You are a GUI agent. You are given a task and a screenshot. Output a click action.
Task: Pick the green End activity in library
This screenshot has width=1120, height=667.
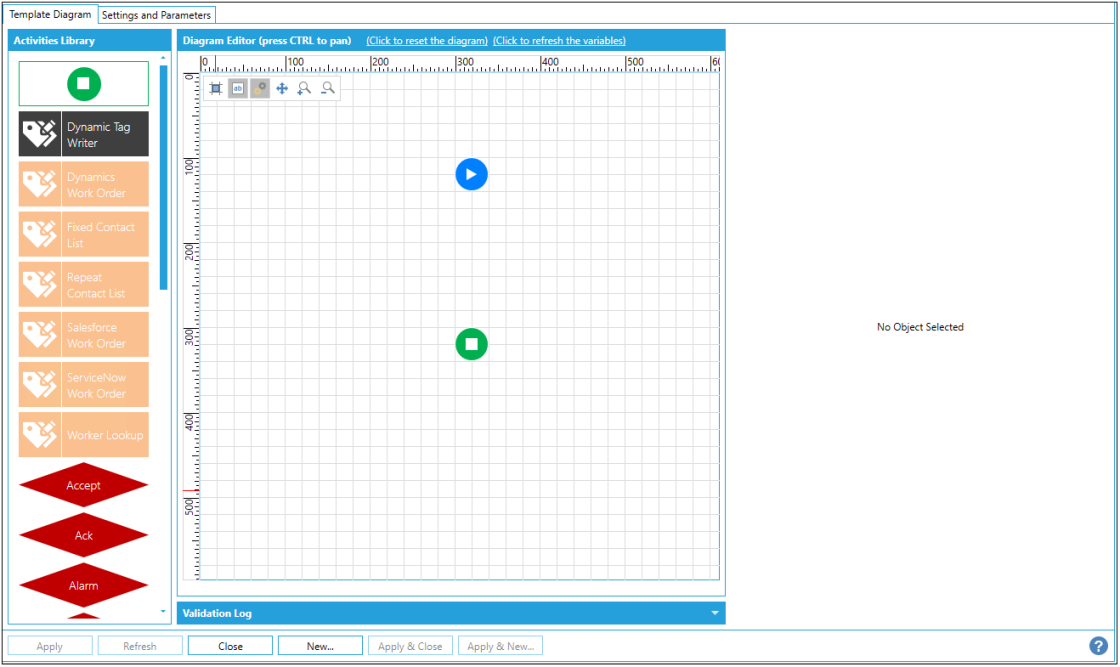pos(84,83)
